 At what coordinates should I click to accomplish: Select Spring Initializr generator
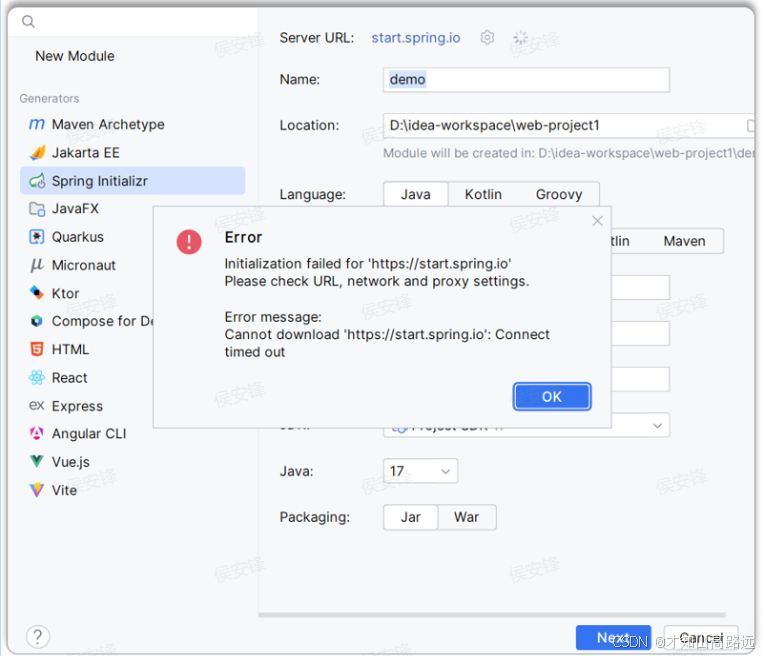point(133,181)
